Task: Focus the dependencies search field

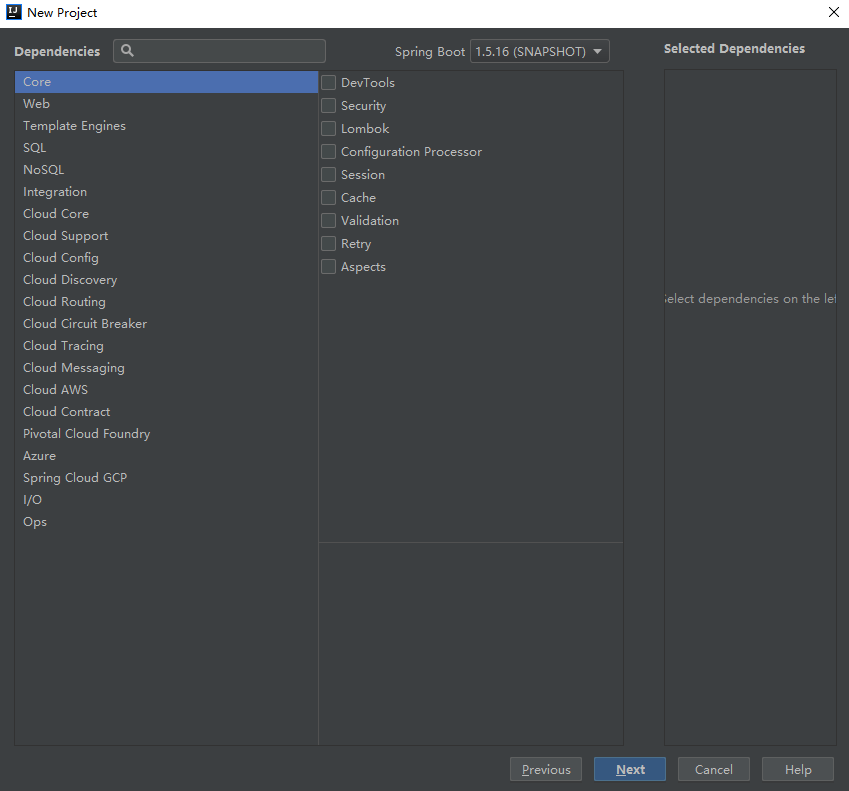Action: coord(219,51)
